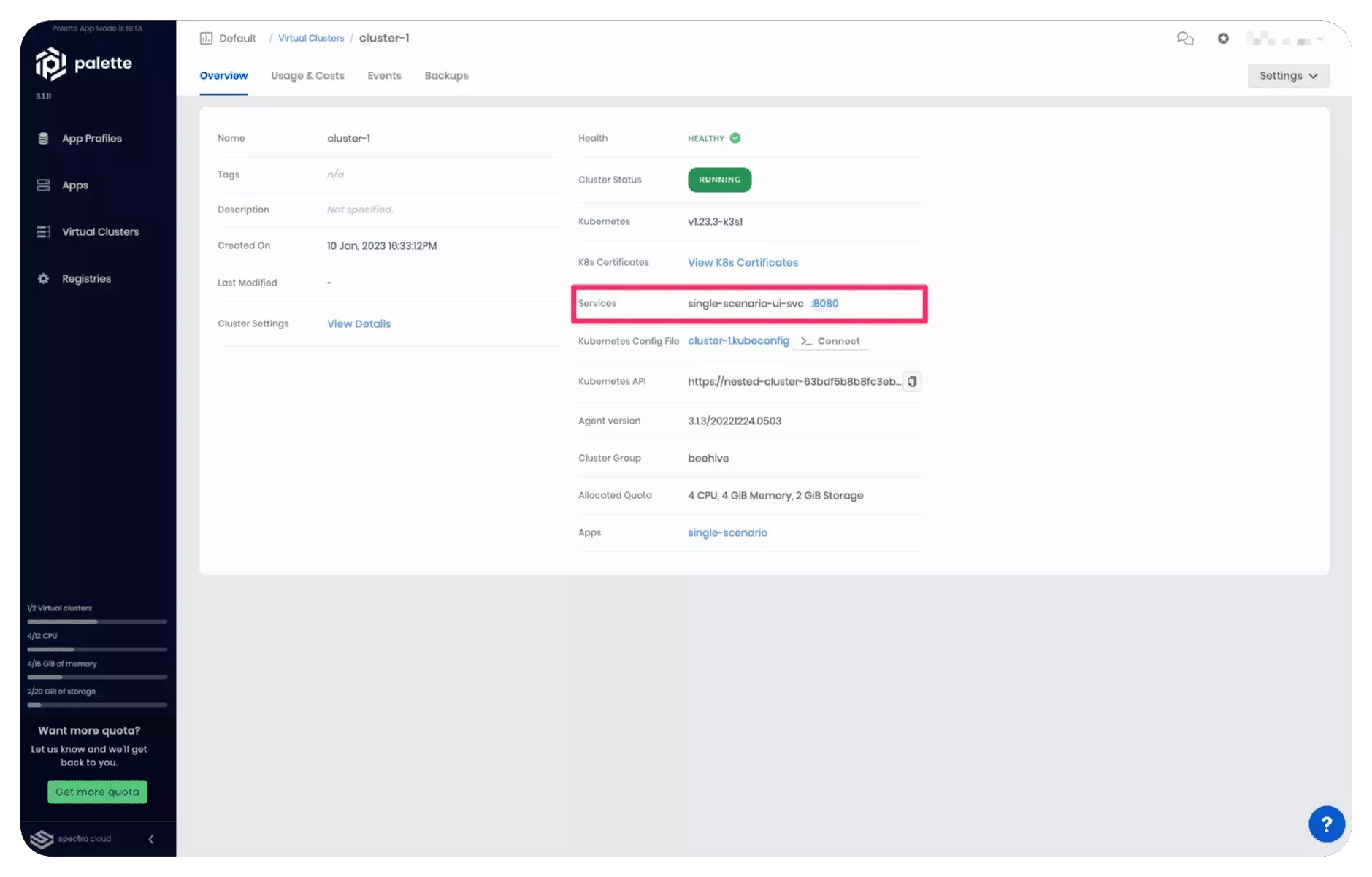Open the Events tab

pos(384,75)
